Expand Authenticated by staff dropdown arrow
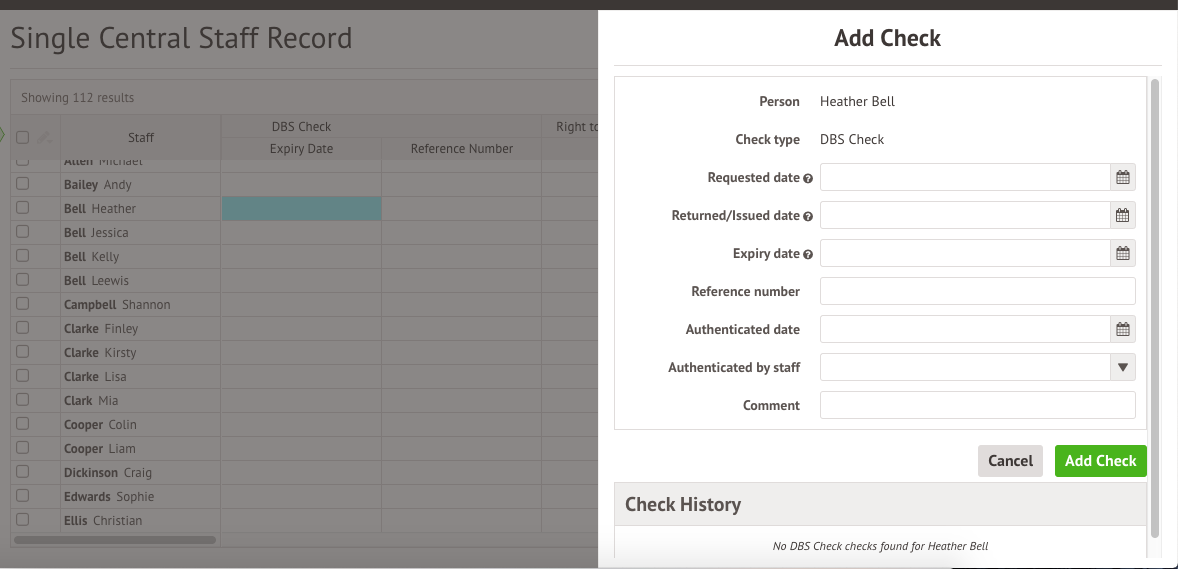The width and height of the screenshot is (1178, 569). 1122,368
